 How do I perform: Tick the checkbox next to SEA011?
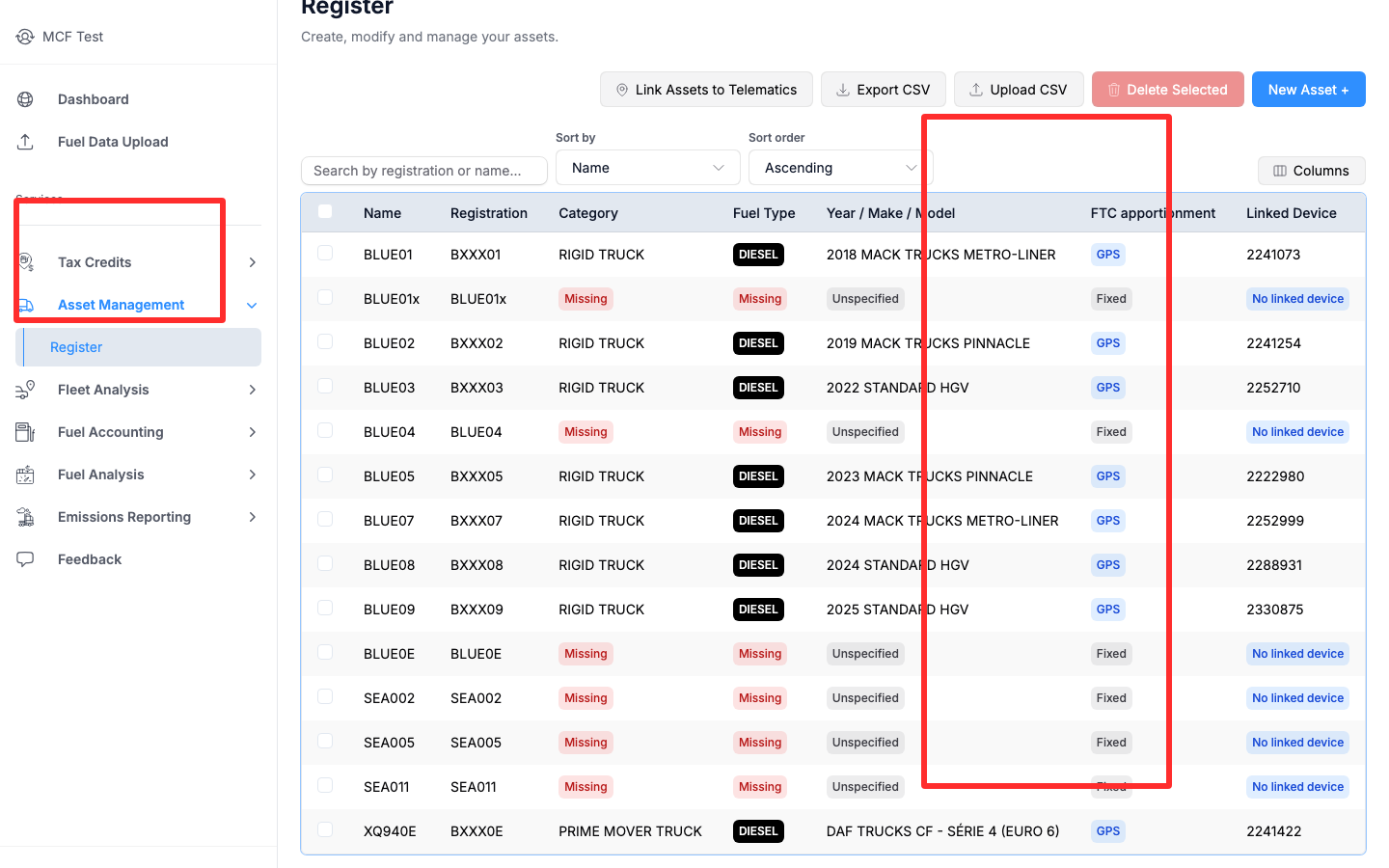click(x=325, y=786)
